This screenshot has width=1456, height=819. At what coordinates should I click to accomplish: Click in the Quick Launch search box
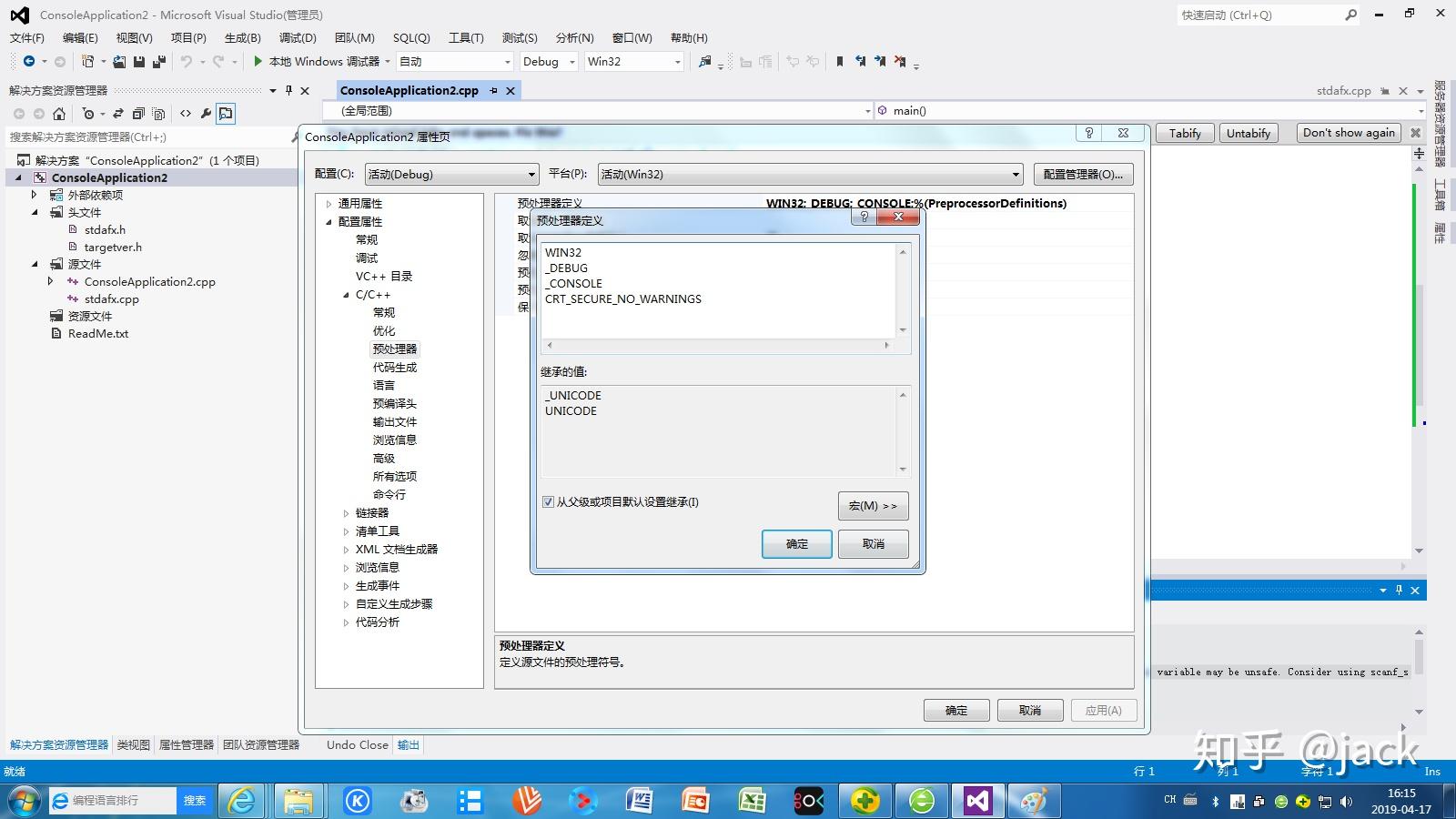1269,15
